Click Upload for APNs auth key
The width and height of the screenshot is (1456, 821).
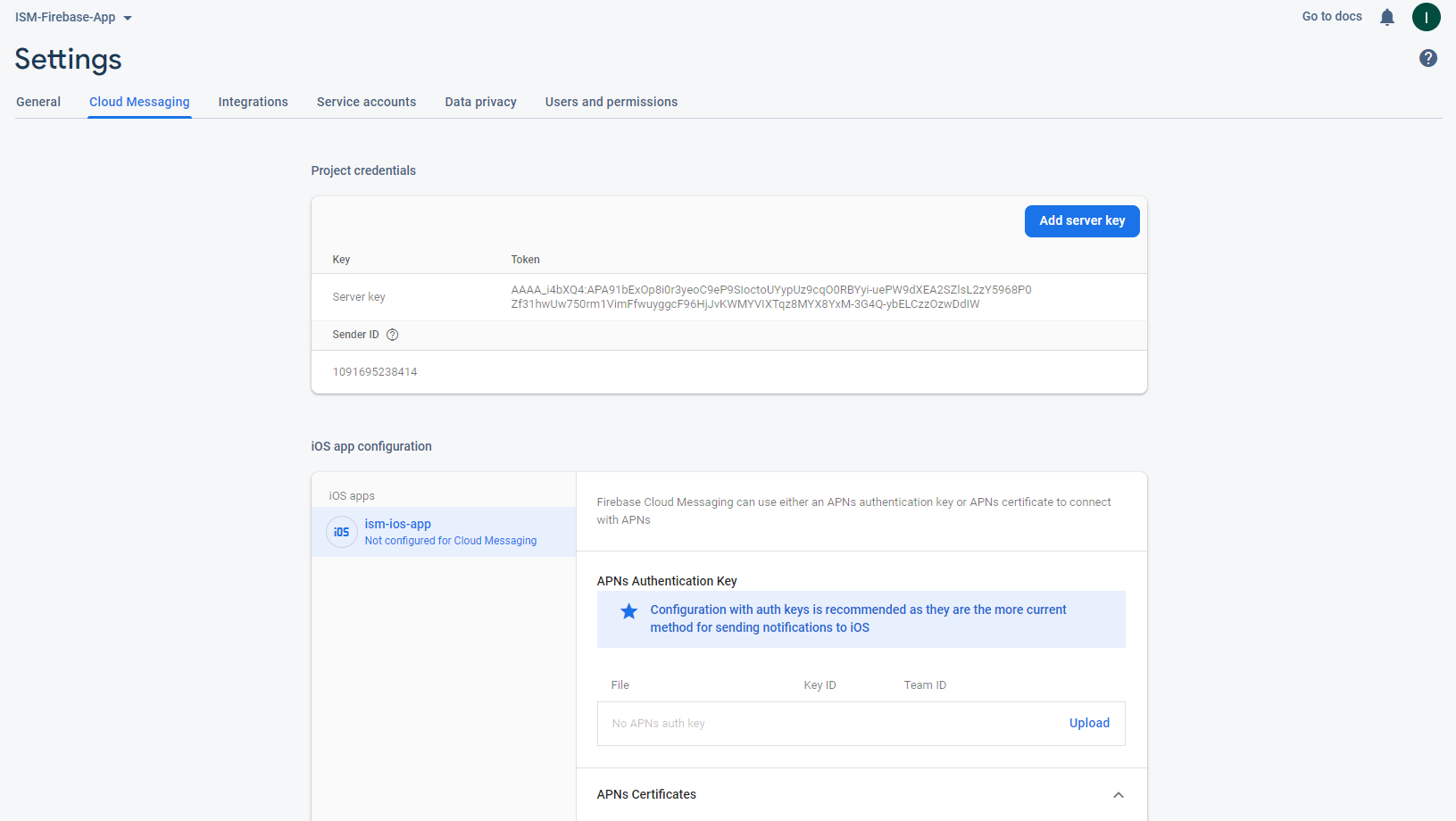(x=1089, y=723)
